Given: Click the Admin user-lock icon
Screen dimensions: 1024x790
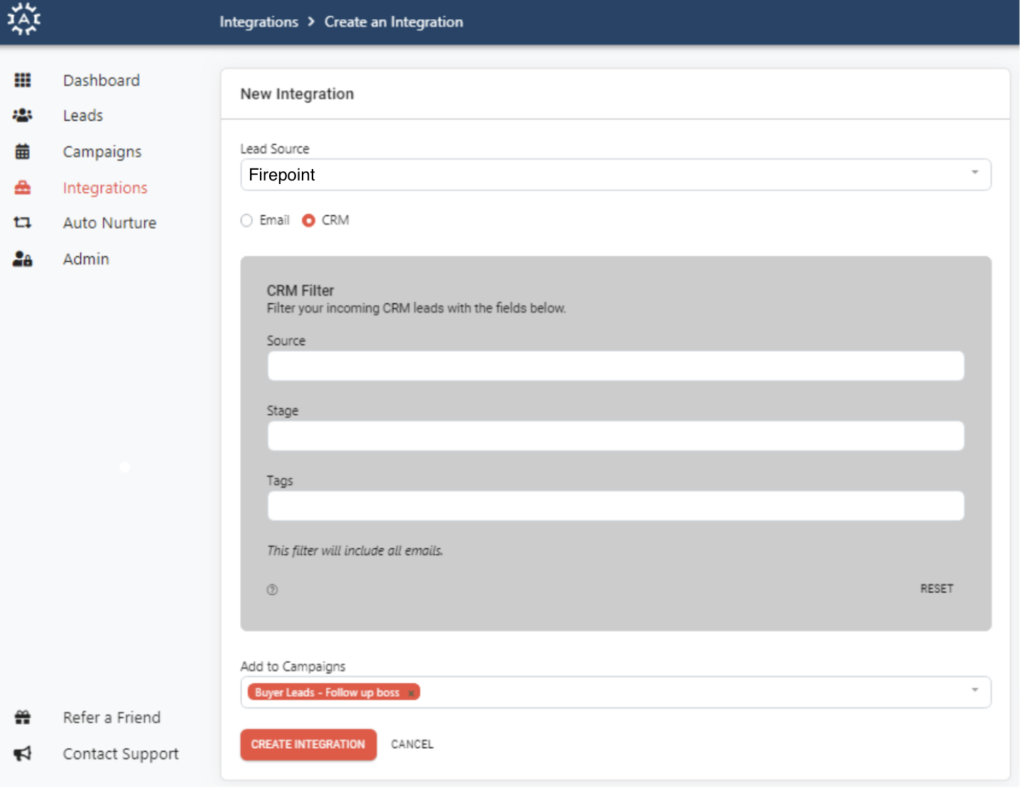Looking at the screenshot, I should 23,259.
